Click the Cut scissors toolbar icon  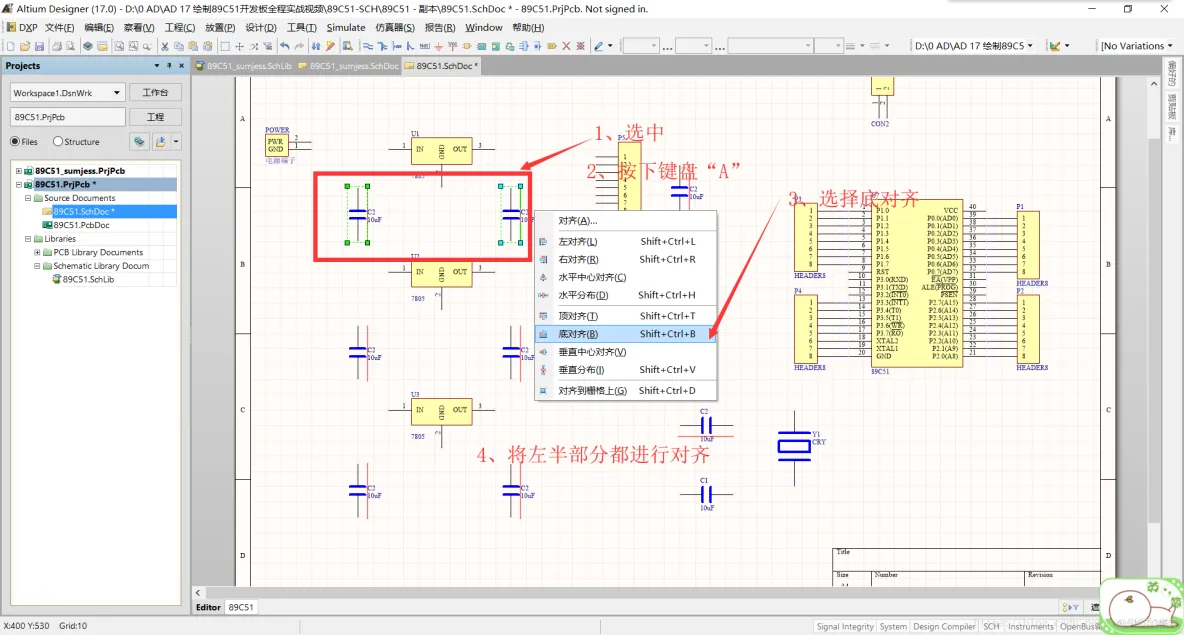point(165,46)
